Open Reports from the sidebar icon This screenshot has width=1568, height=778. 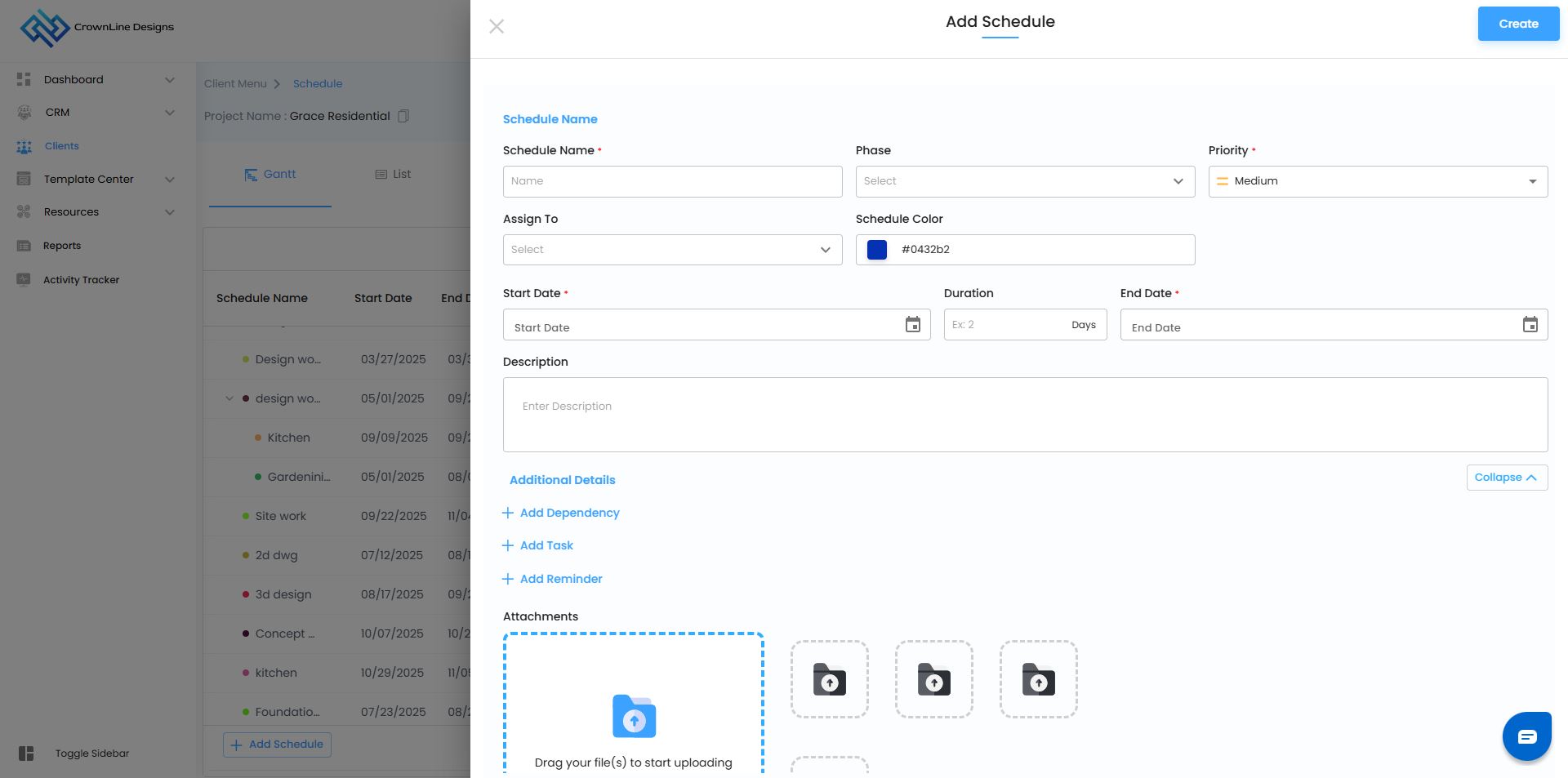point(24,246)
